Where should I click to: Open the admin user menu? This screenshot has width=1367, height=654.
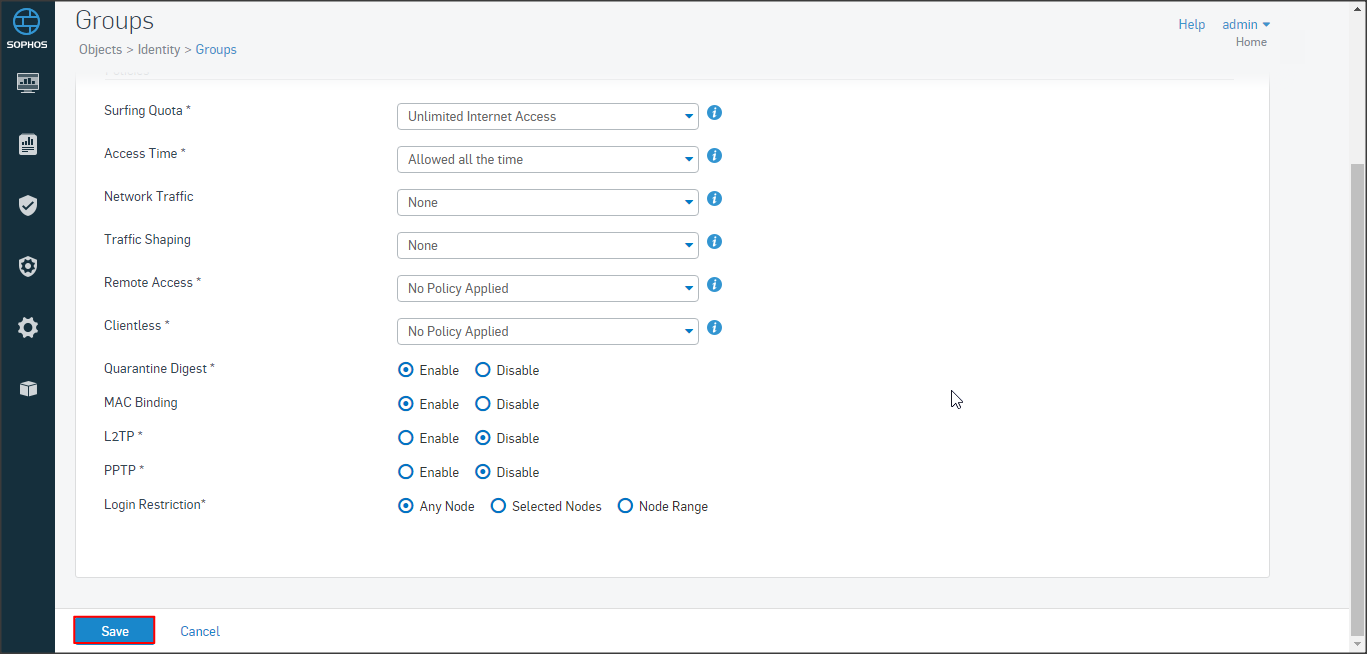tap(1246, 24)
